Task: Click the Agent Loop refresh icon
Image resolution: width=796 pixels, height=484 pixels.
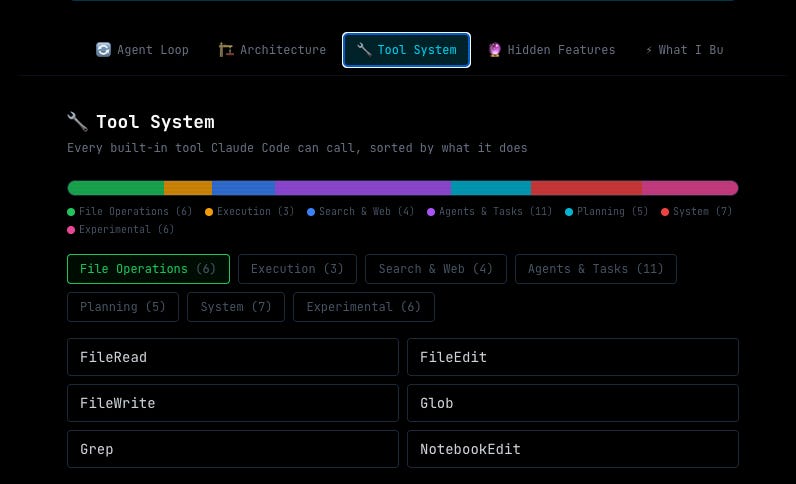Action: coord(103,50)
